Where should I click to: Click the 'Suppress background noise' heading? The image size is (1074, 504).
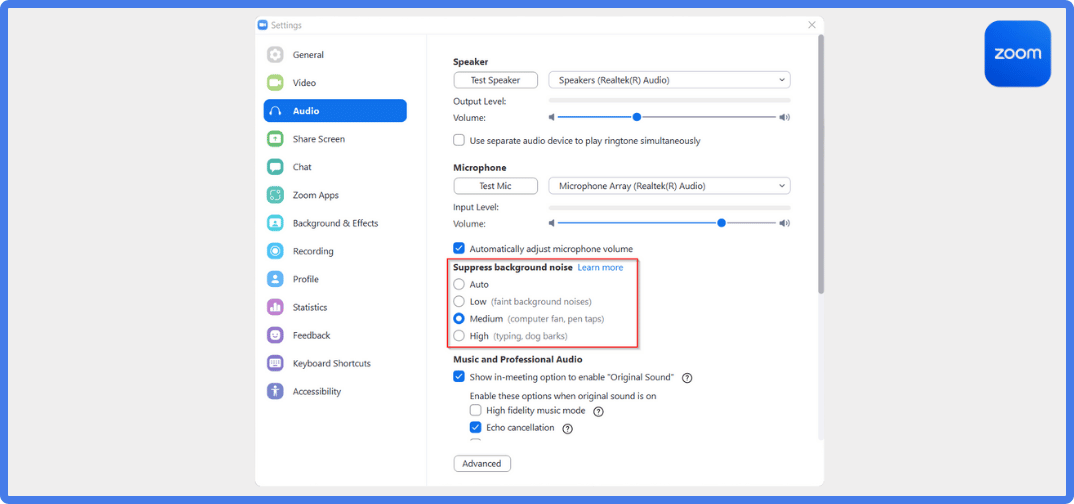[512, 268]
